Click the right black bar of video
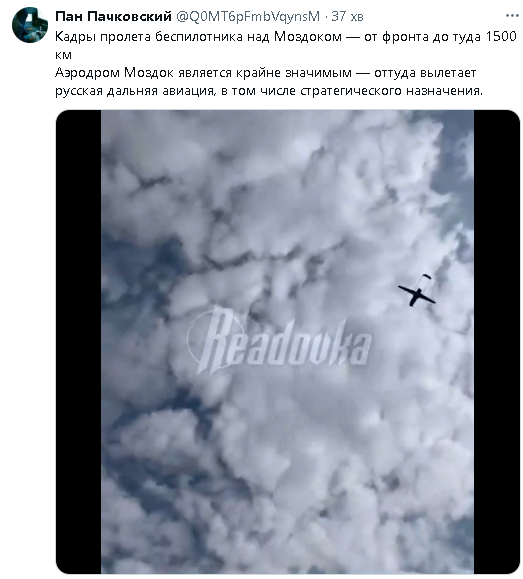The width and height of the screenshot is (523, 579). [497, 342]
